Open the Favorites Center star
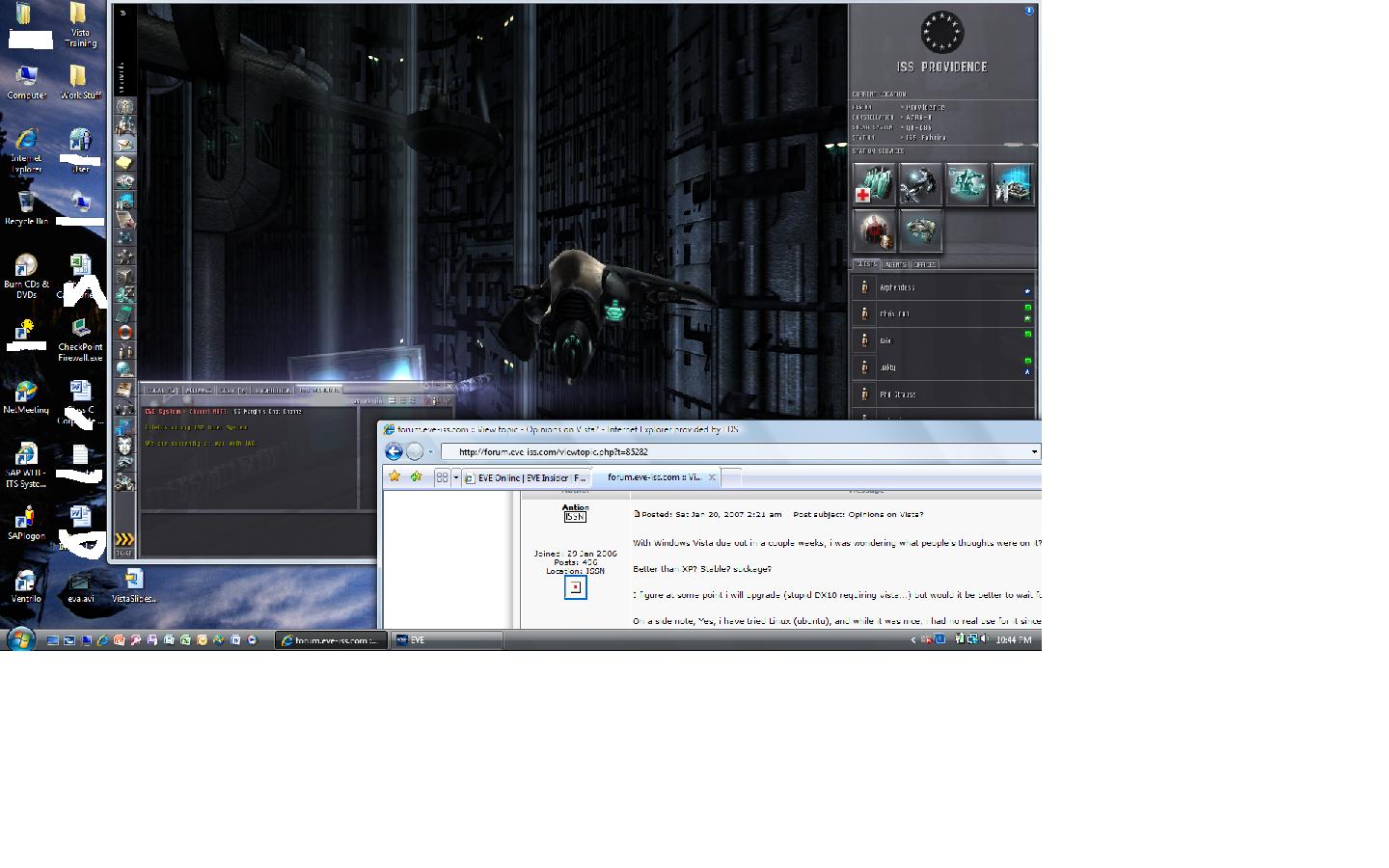The image size is (1389, 868). tap(395, 476)
